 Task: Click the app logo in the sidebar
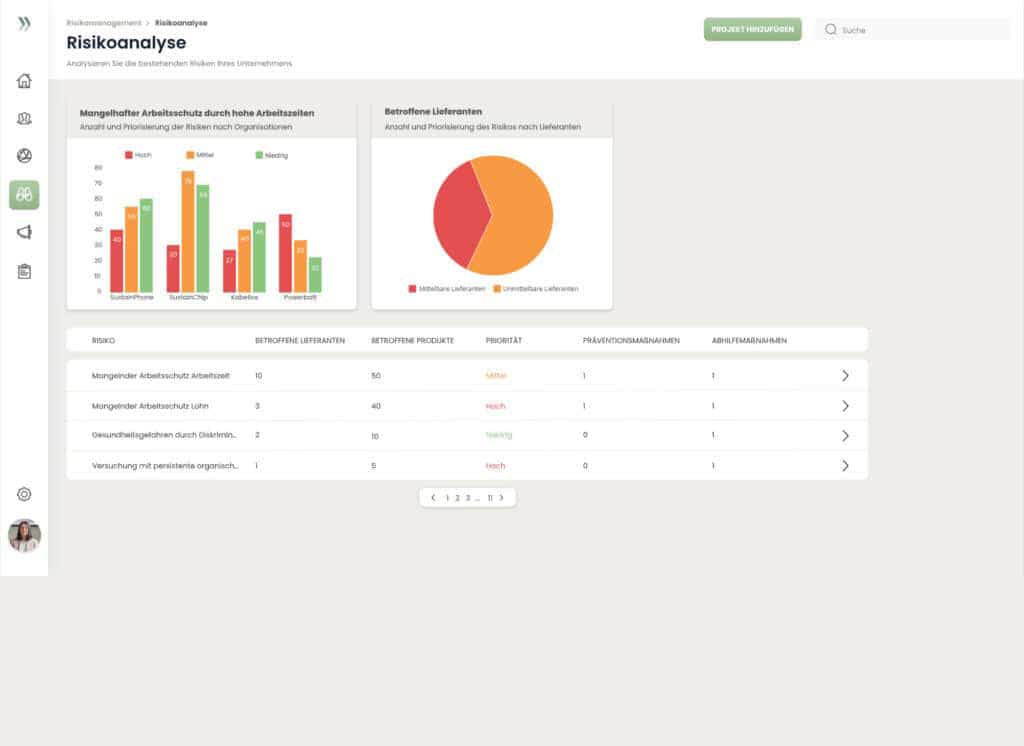tap(24, 24)
